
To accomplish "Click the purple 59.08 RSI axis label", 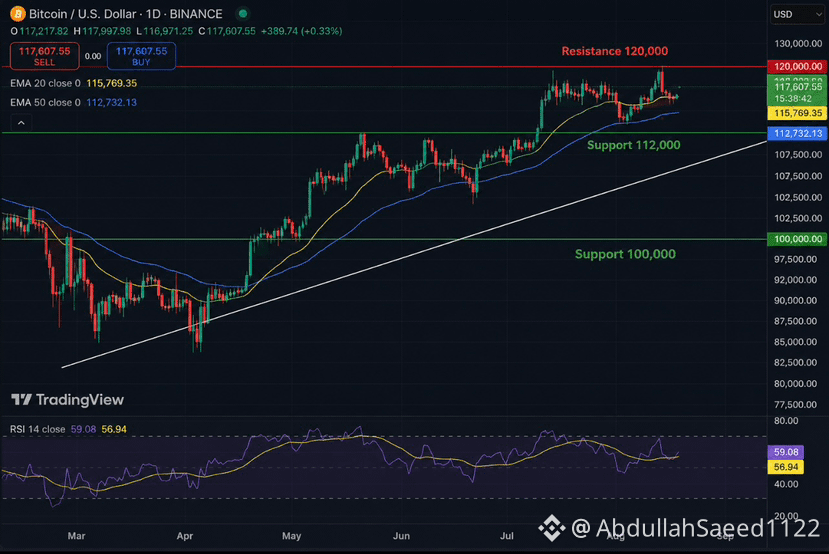I will click(x=786, y=452).
